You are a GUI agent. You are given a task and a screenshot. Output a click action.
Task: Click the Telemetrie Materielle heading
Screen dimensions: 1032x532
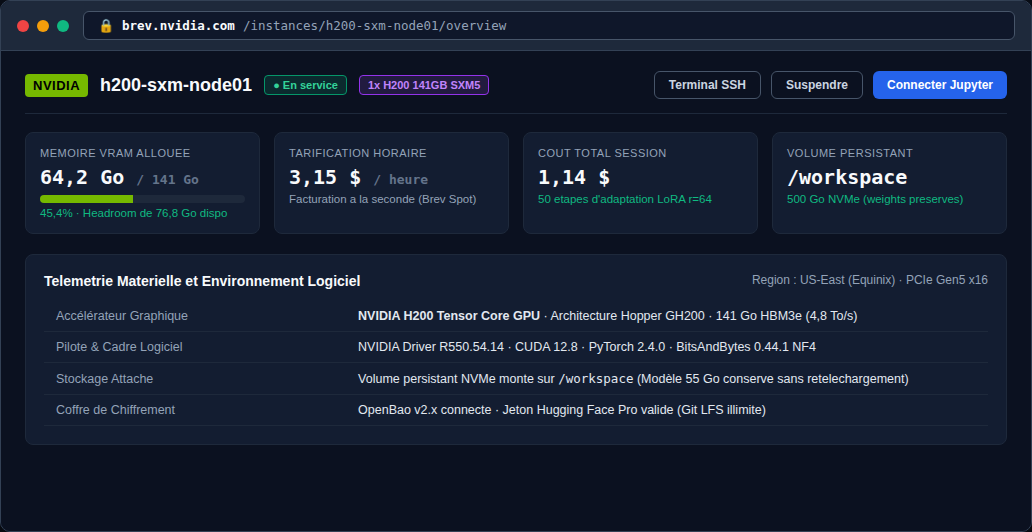click(x=202, y=281)
